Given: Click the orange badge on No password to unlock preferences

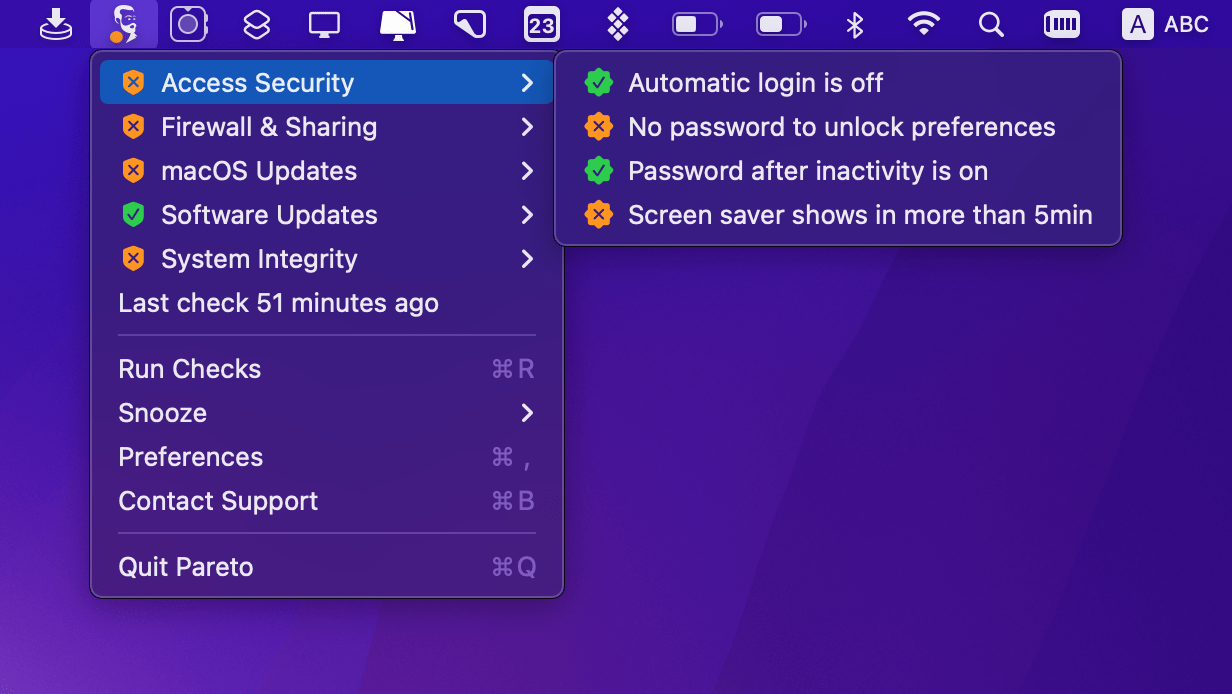Looking at the screenshot, I should click(598, 127).
